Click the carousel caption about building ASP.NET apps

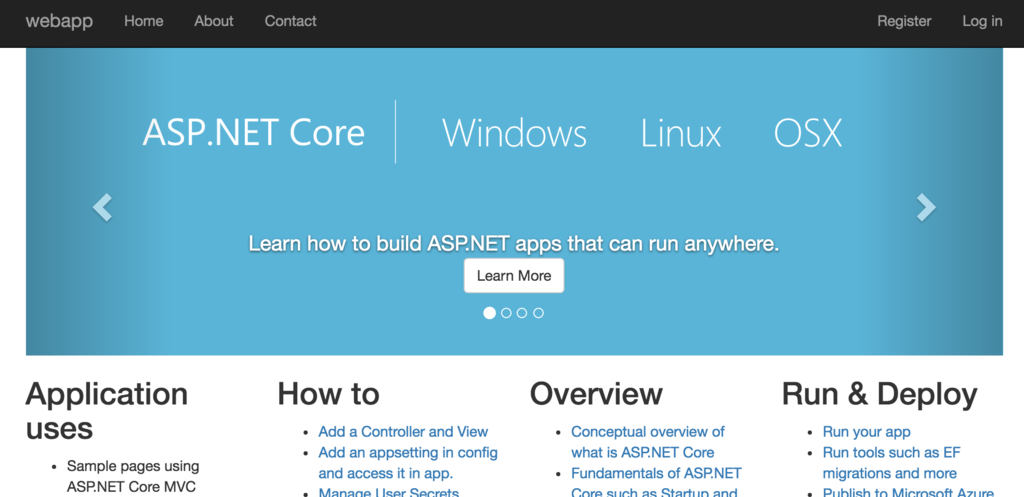(514, 244)
